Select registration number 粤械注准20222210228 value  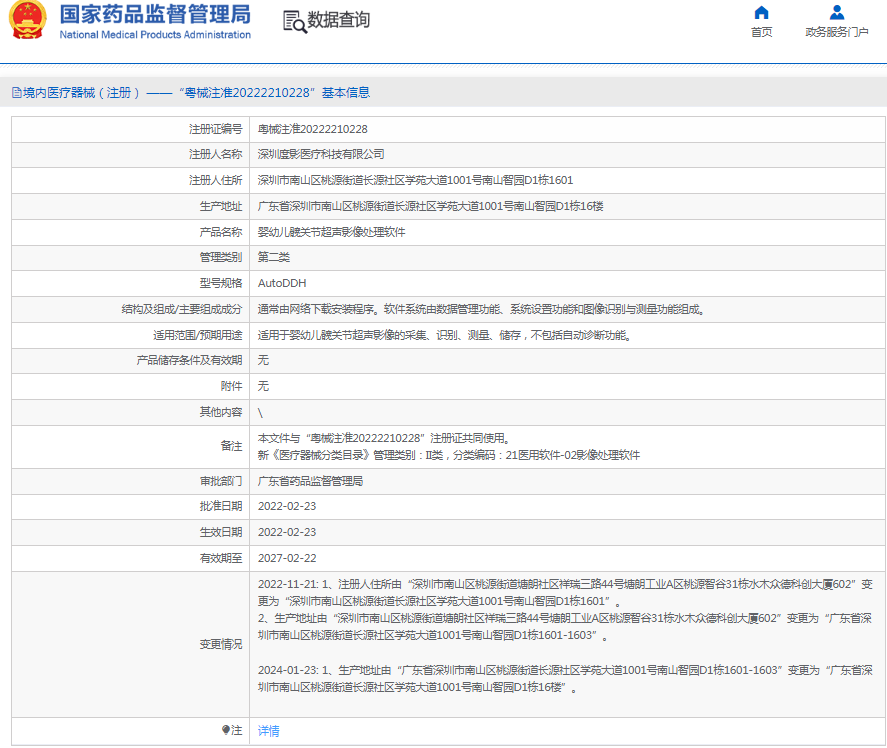coord(312,129)
